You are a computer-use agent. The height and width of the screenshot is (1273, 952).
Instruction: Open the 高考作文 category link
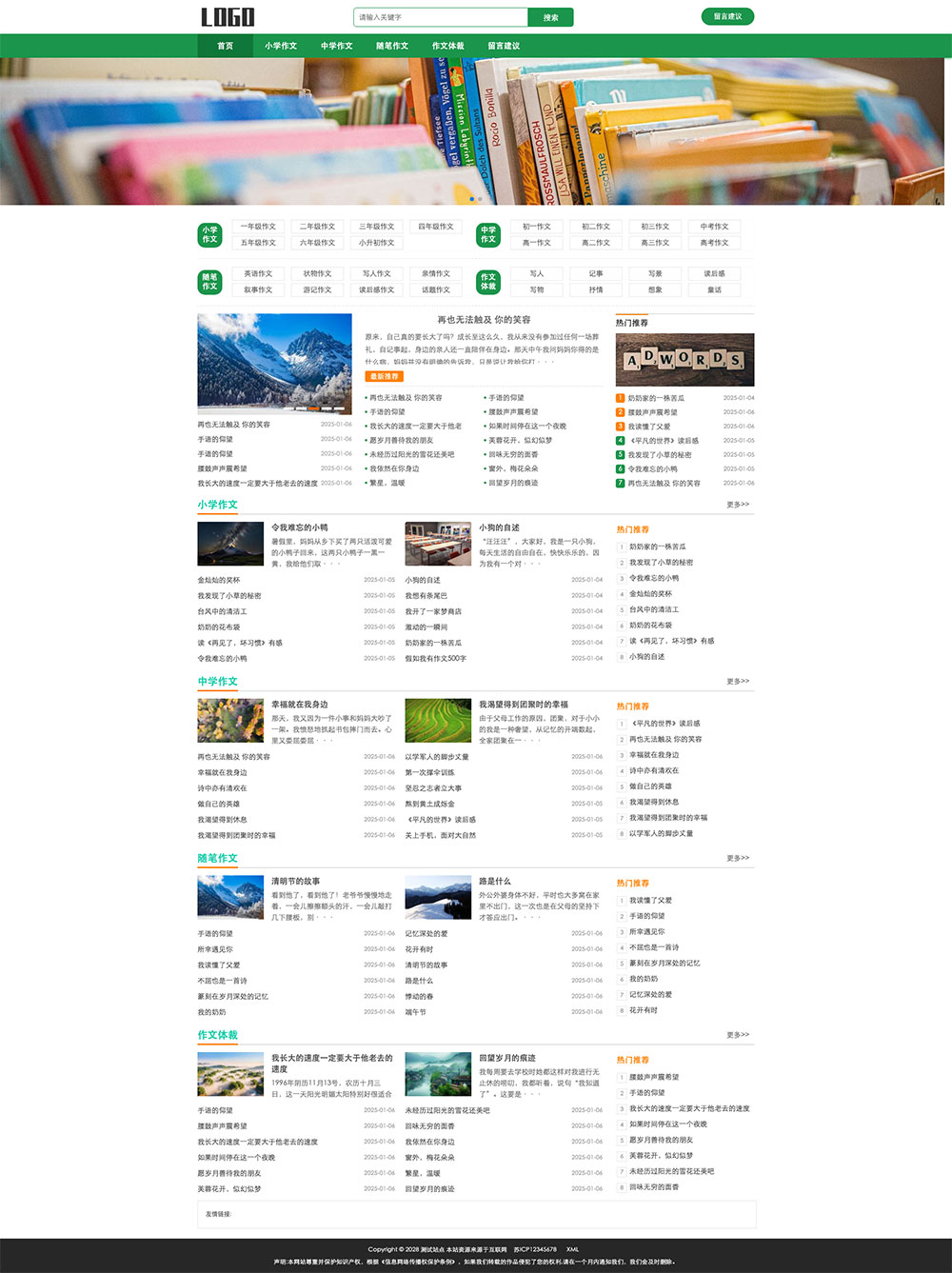click(x=714, y=243)
